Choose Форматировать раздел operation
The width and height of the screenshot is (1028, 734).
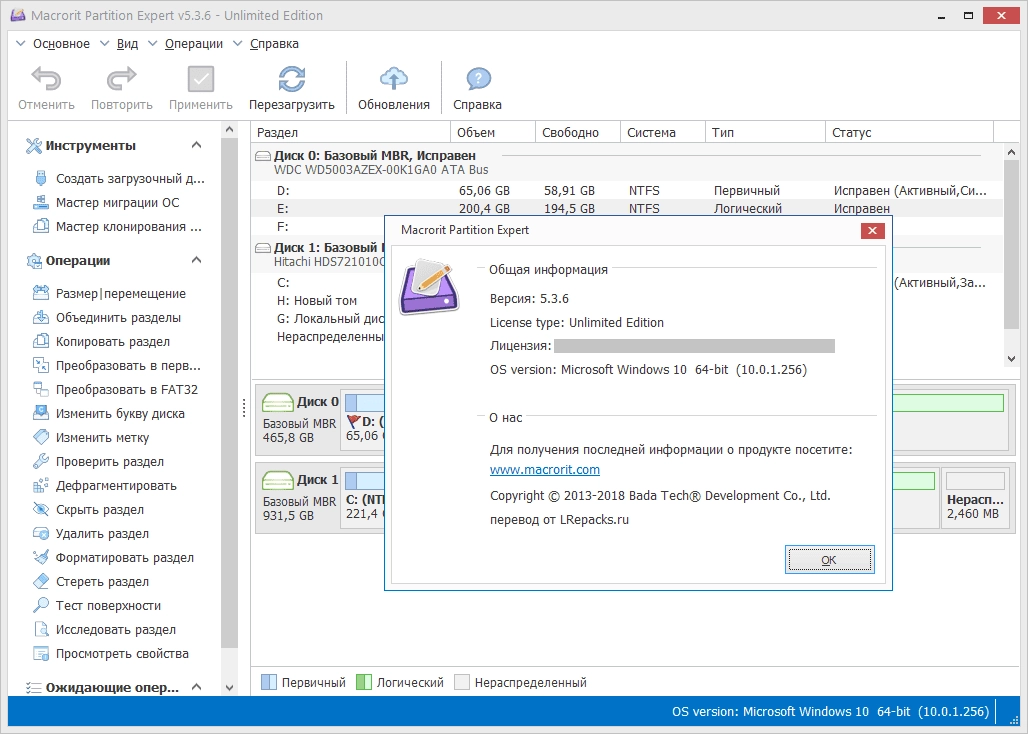(113, 558)
